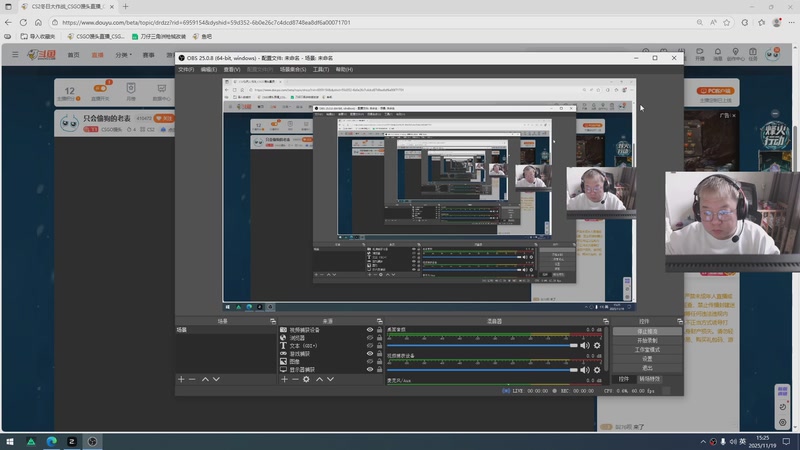The width and height of the screenshot is (800, 450).
Task: Open 场景集合(S) menu in OBS
Action: coord(293,69)
